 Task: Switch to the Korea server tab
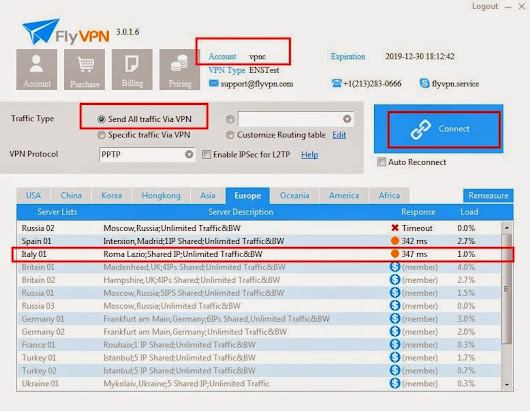[x=112, y=195]
